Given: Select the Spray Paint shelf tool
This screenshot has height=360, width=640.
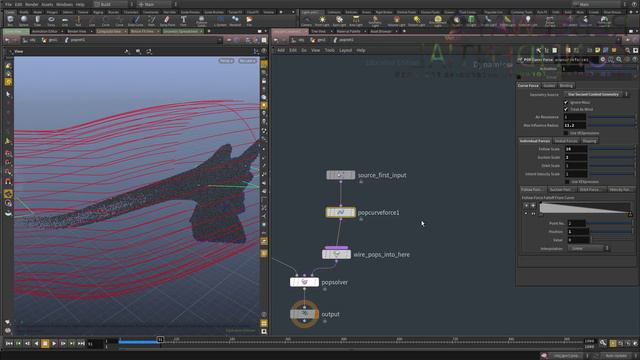Looking at the screenshot, I should (167, 21).
